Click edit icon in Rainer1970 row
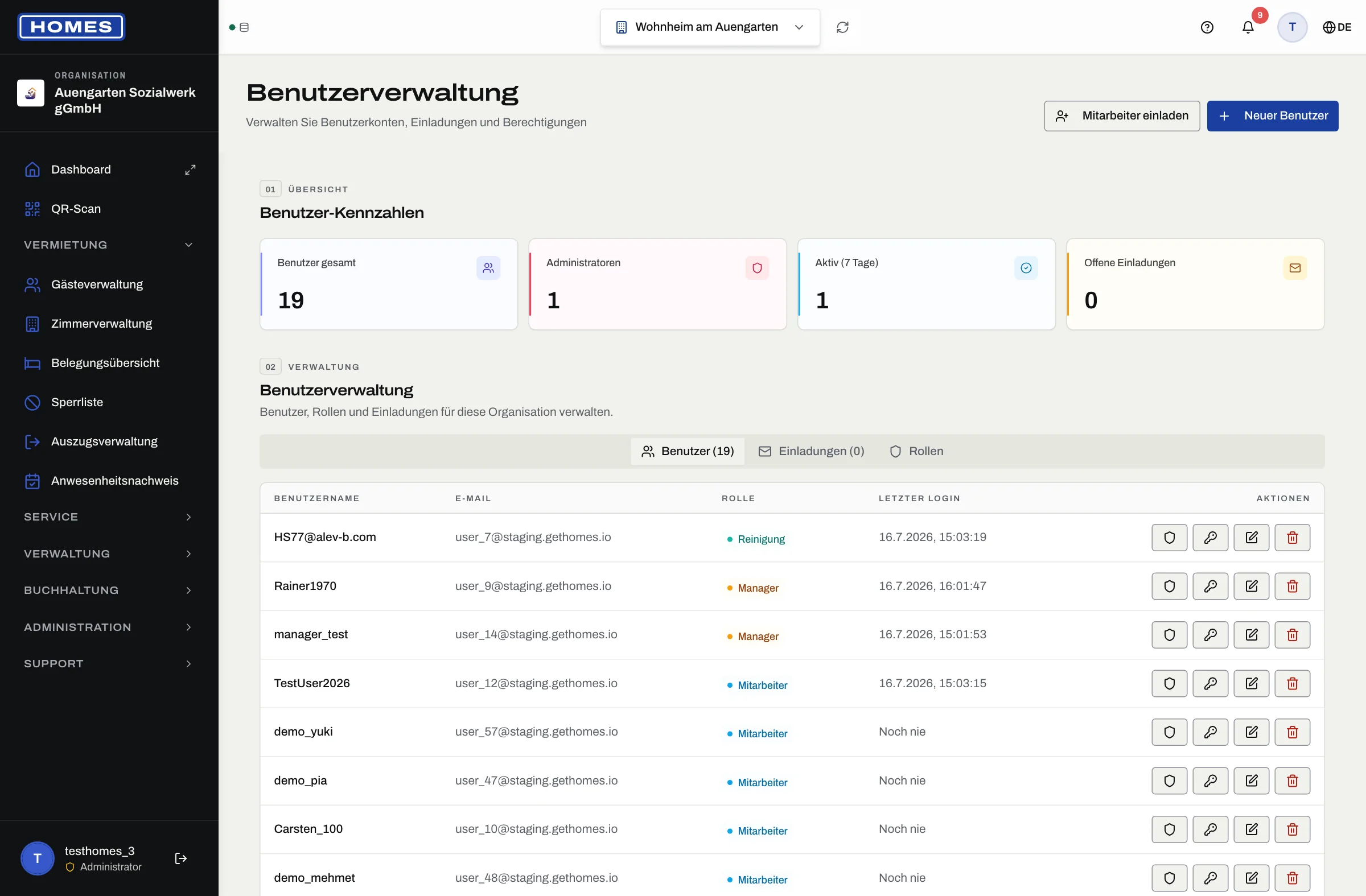This screenshot has height=896, width=1366. click(1251, 585)
